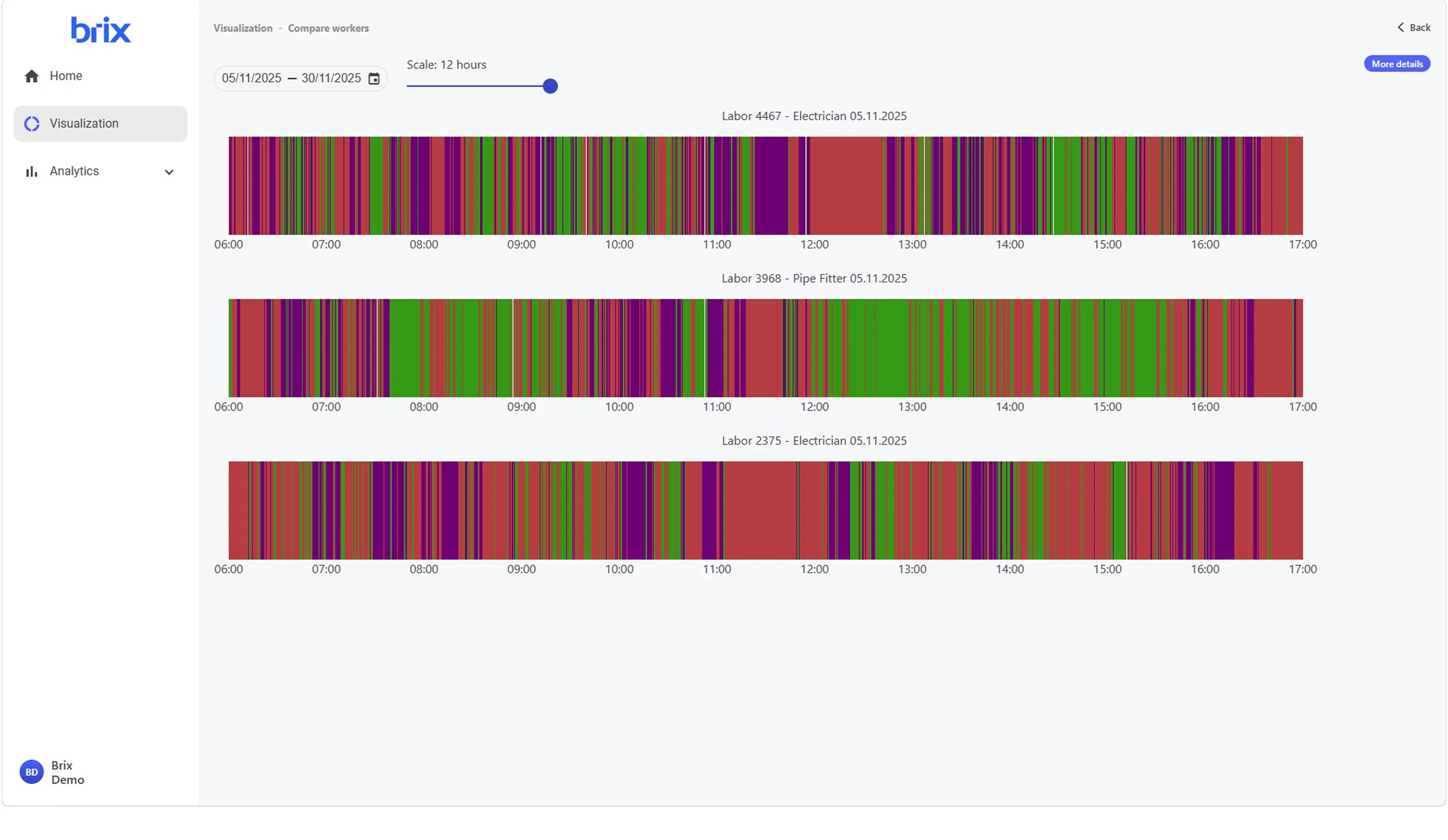Viewport: 1448px width, 840px height.
Task: Click Labor 4467's large red block after 12:00
Action: [x=847, y=186]
